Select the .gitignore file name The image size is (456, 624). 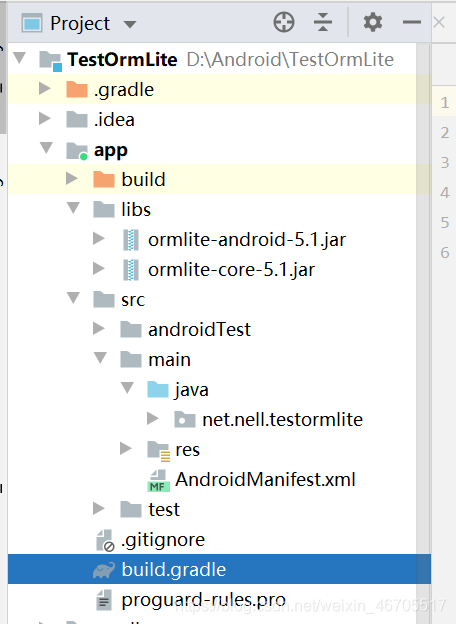[163, 540]
